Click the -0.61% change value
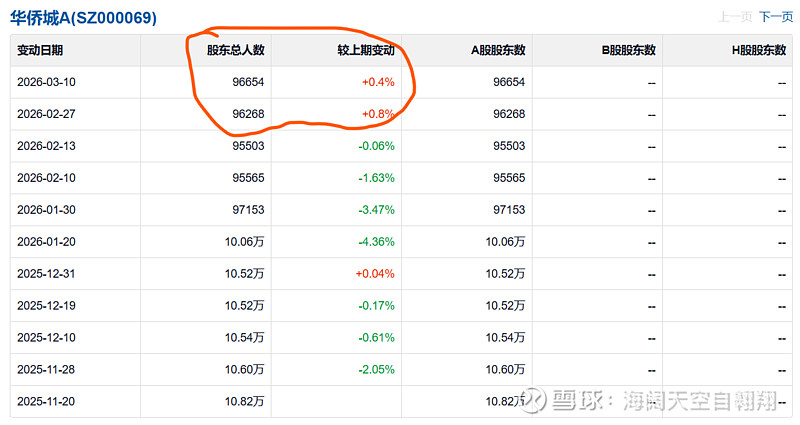This screenshot has width=800, height=425. click(x=376, y=337)
